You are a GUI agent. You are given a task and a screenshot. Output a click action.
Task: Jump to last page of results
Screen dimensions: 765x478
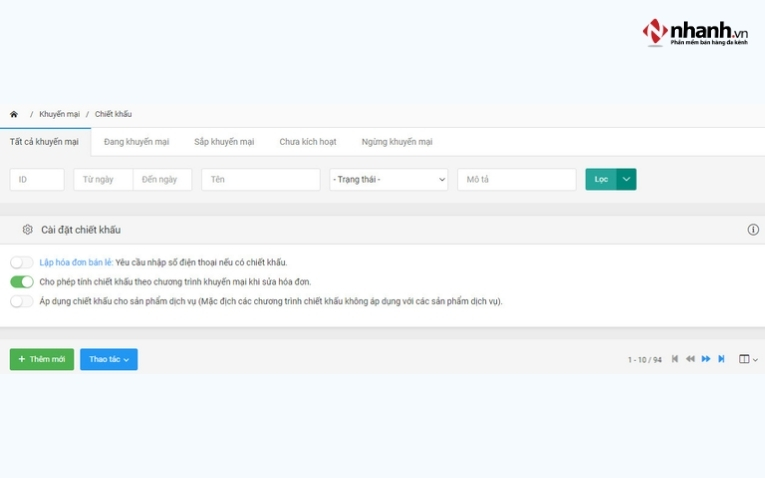click(x=721, y=359)
